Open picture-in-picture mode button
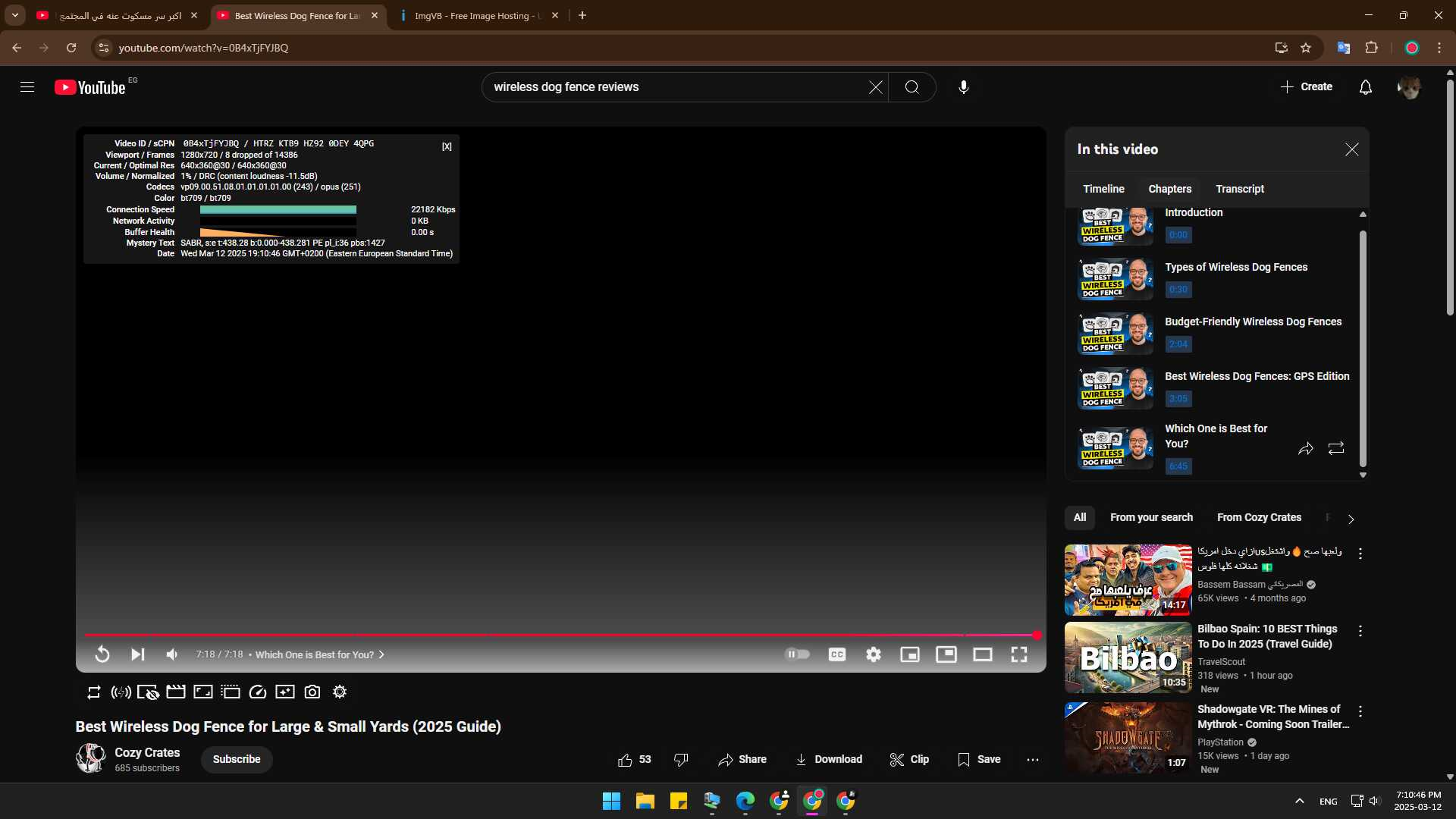The image size is (1456, 819). pos(946,654)
